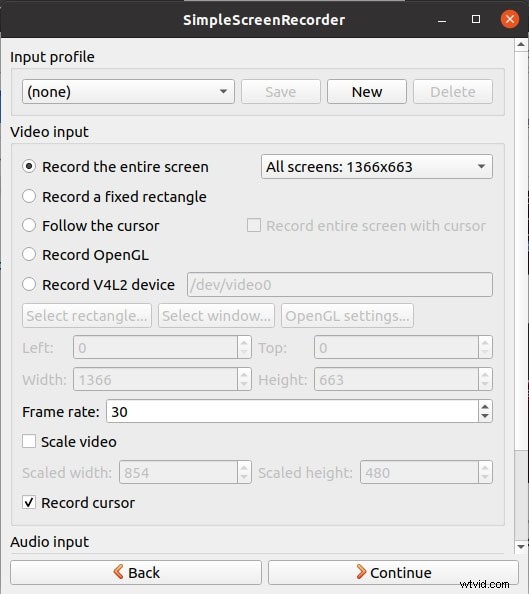Image resolution: width=529 pixels, height=594 pixels.
Task: Decrease Scaled height with down arrow
Action: pos(485,478)
